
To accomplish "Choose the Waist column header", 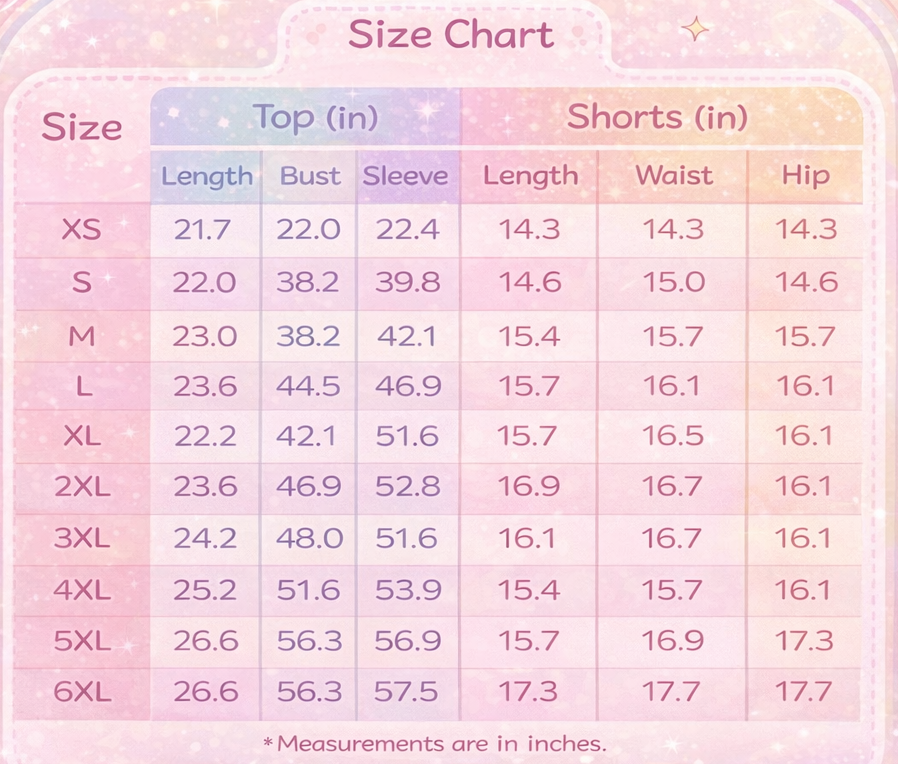I will coord(674,176).
